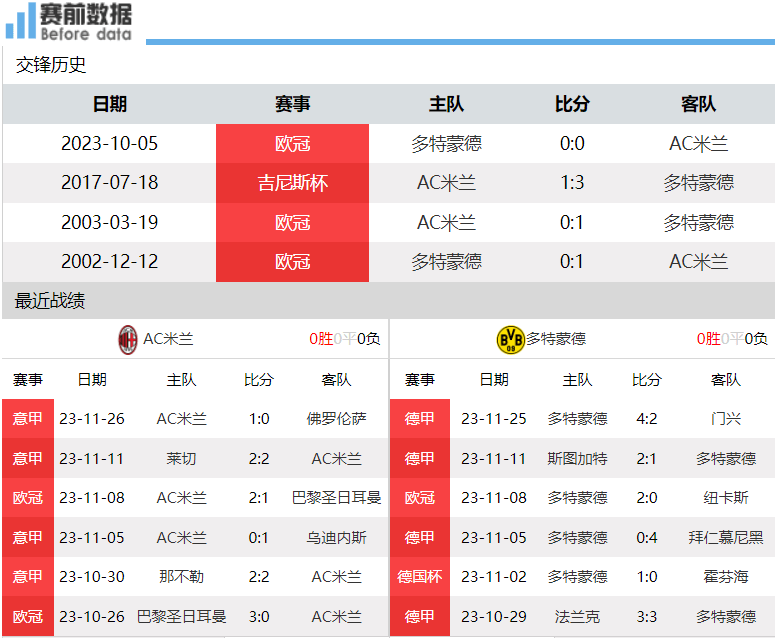Click the Dortmund BVB club crest
Viewport: 775px width, 638px height.
[510, 340]
